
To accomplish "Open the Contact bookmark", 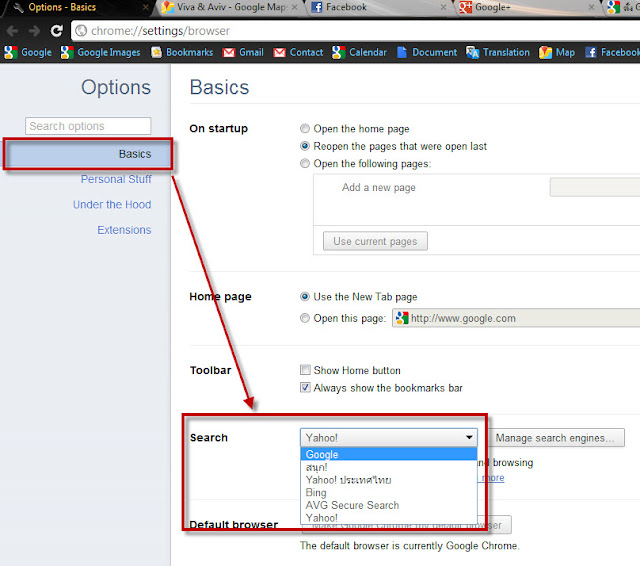I will (x=298, y=52).
